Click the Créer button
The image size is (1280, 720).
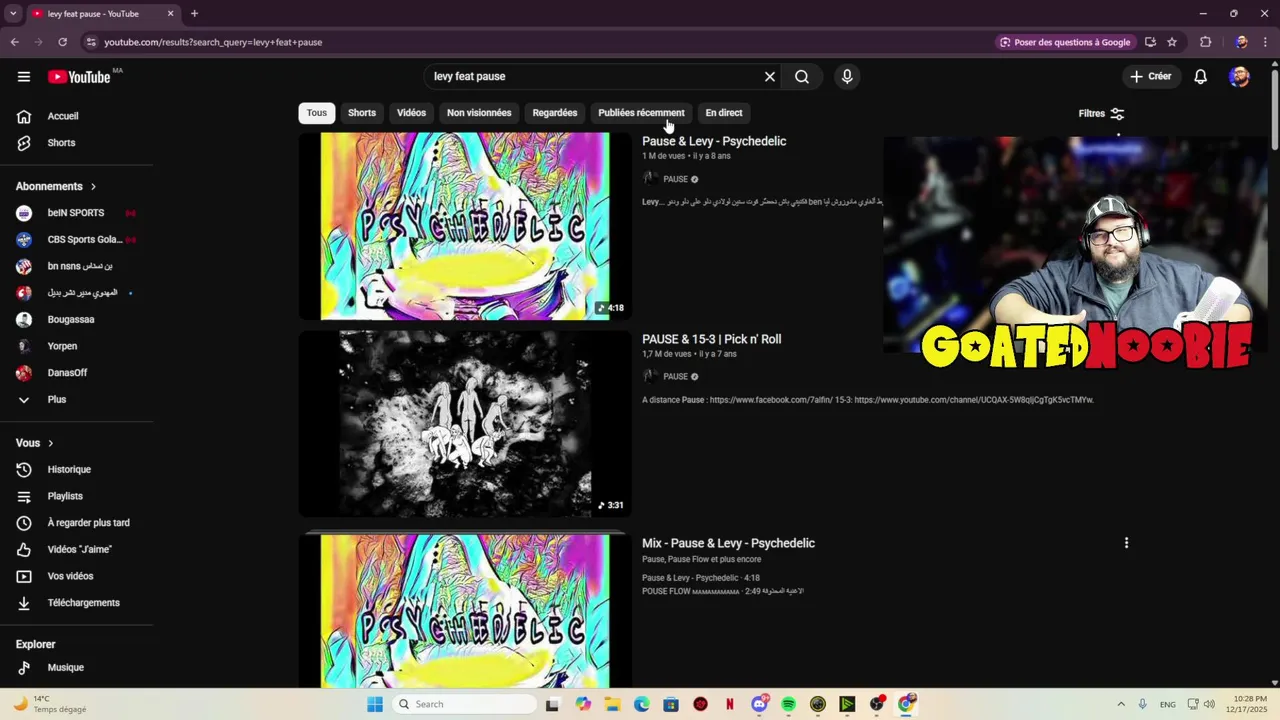(x=1151, y=76)
